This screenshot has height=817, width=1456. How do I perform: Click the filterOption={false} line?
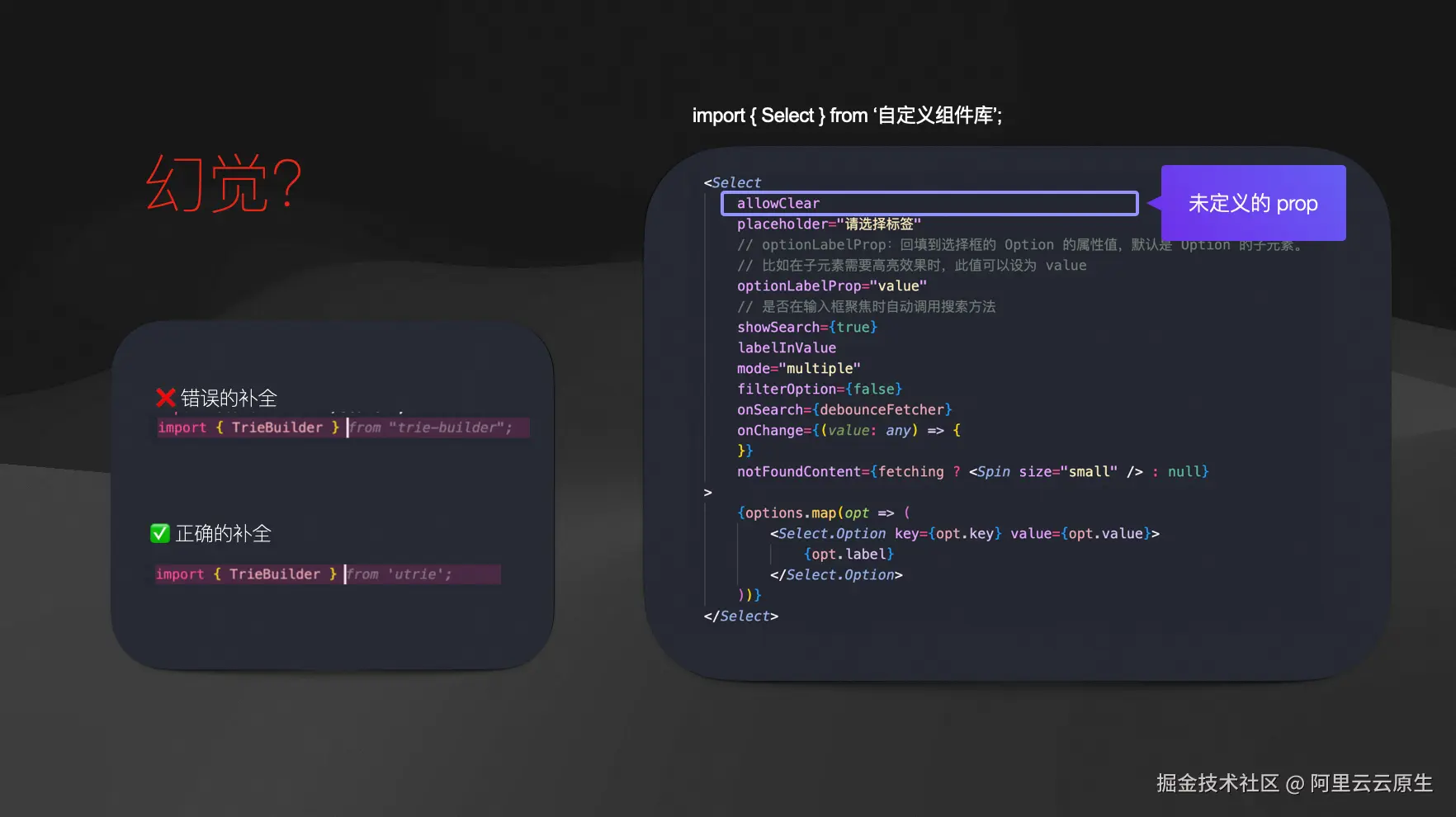pyautogui.click(x=820, y=389)
